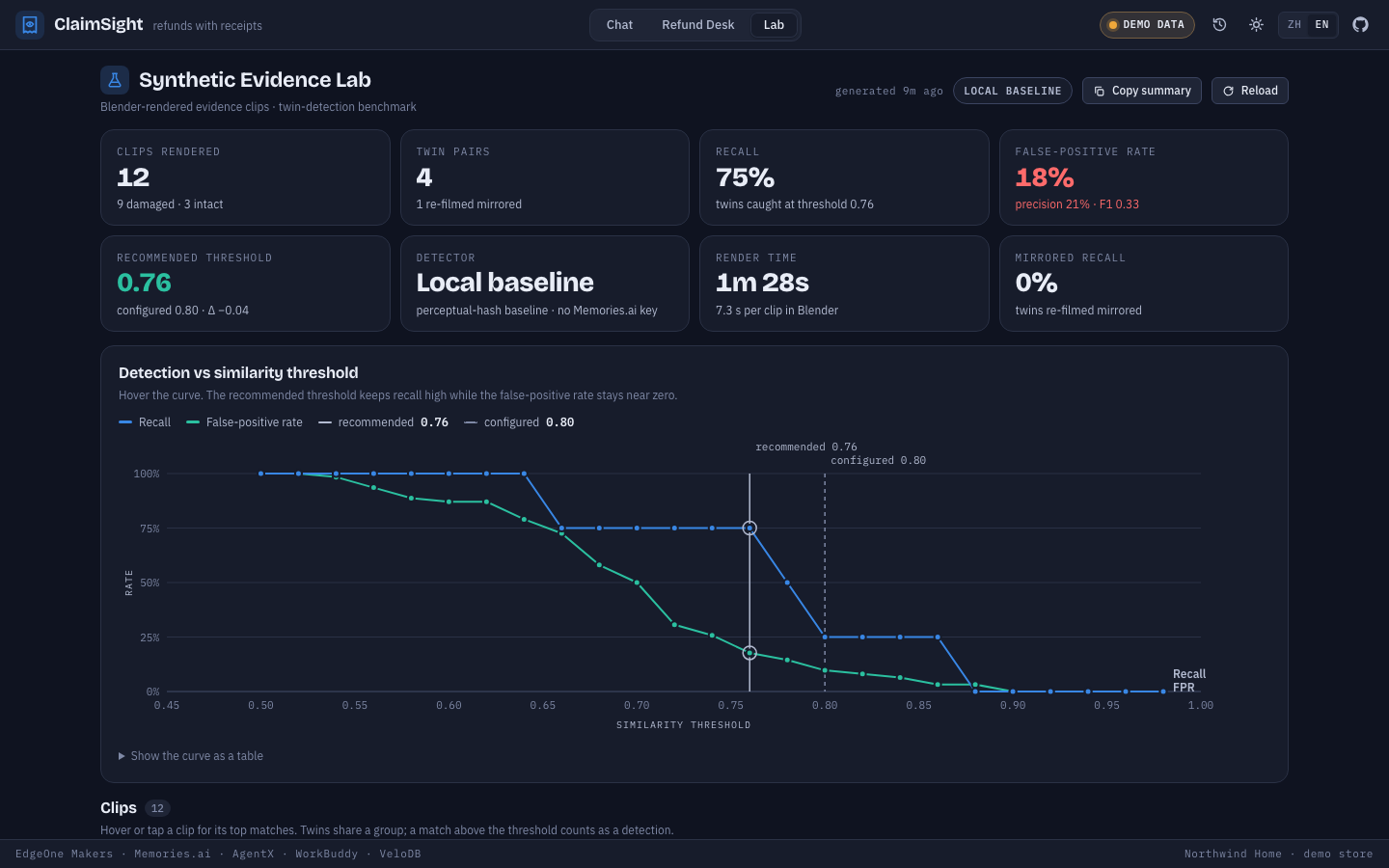Image resolution: width=1389 pixels, height=868 pixels.
Task: Click the LOCAL BASELINE badge
Action: (x=1013, y=91)
